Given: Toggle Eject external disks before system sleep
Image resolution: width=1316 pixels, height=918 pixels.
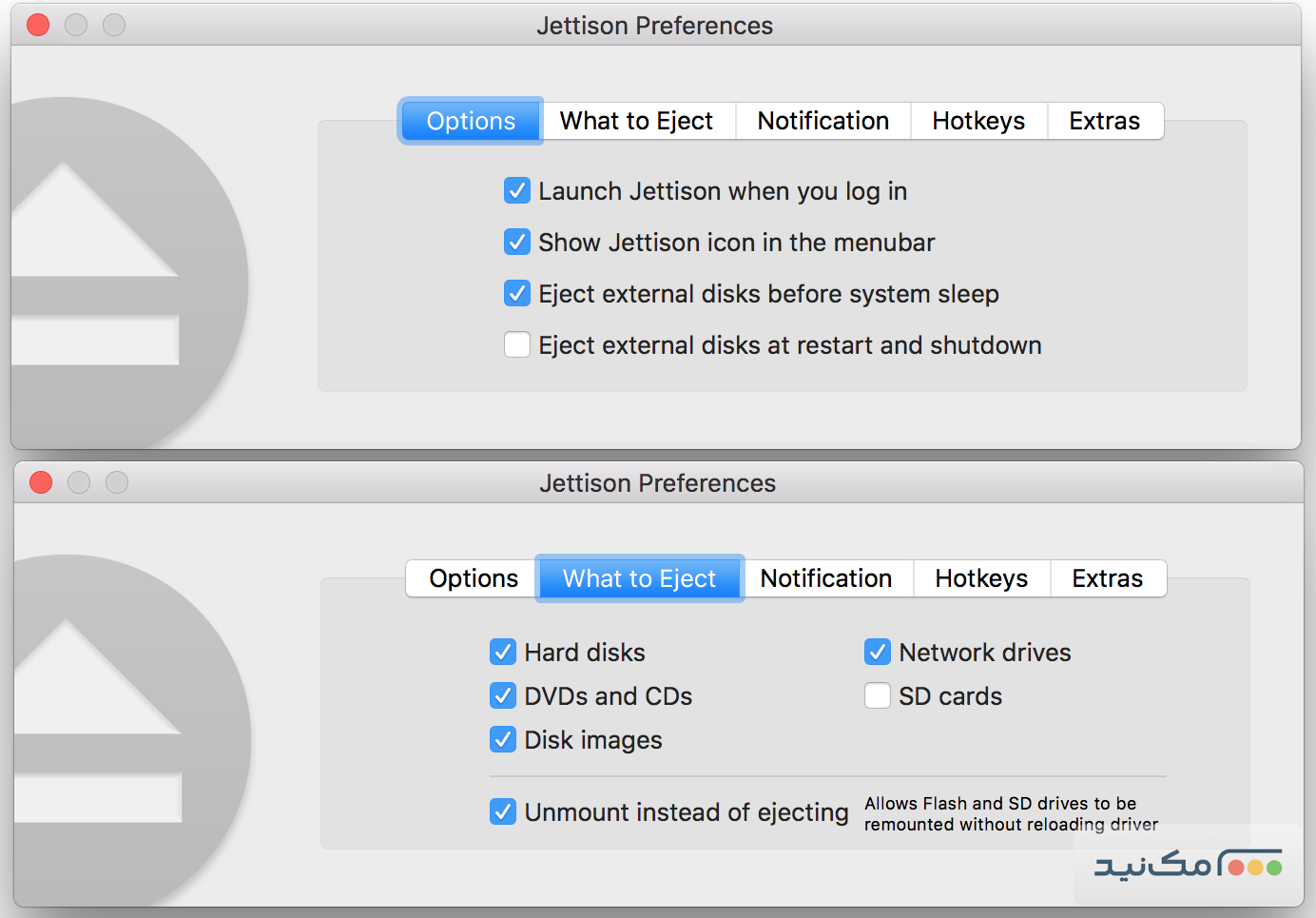Looking at the screenshot, I should click(x=517, y=294).
